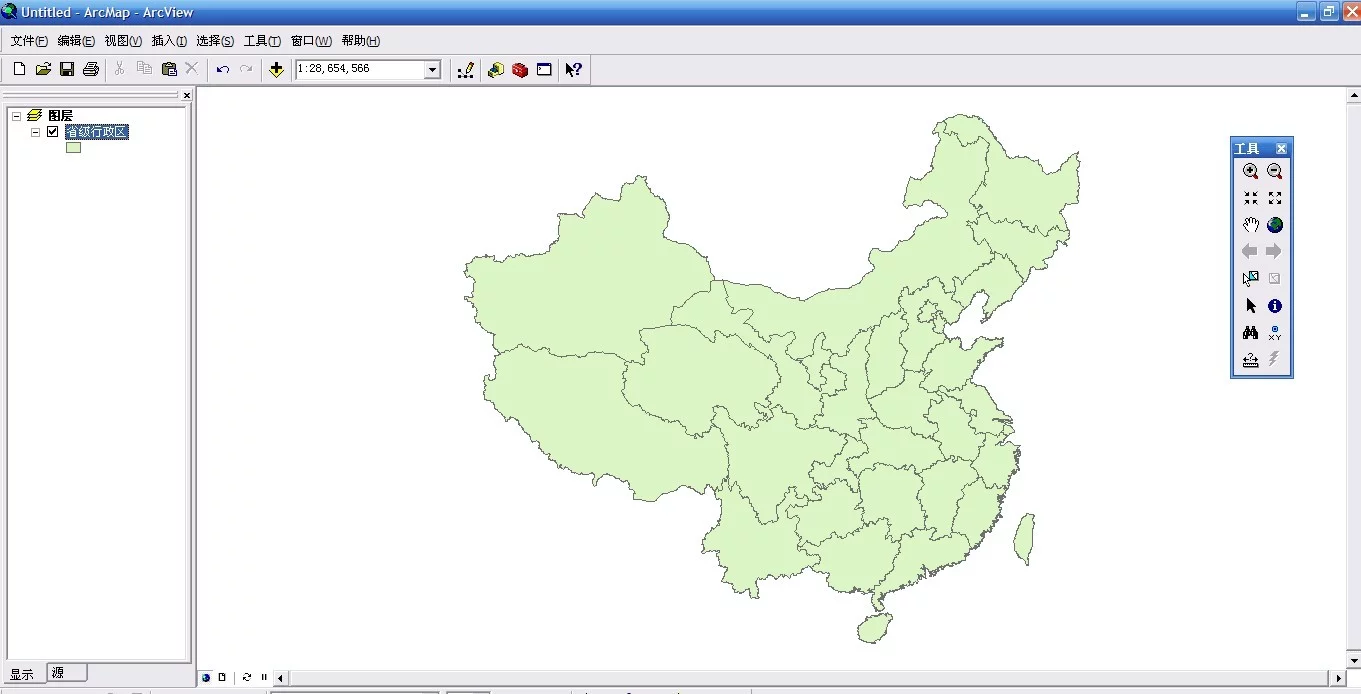Screen dimensions: 1361x694
Task: Click the vertical scrollbar up arrow
Action: pos(1353,95)
